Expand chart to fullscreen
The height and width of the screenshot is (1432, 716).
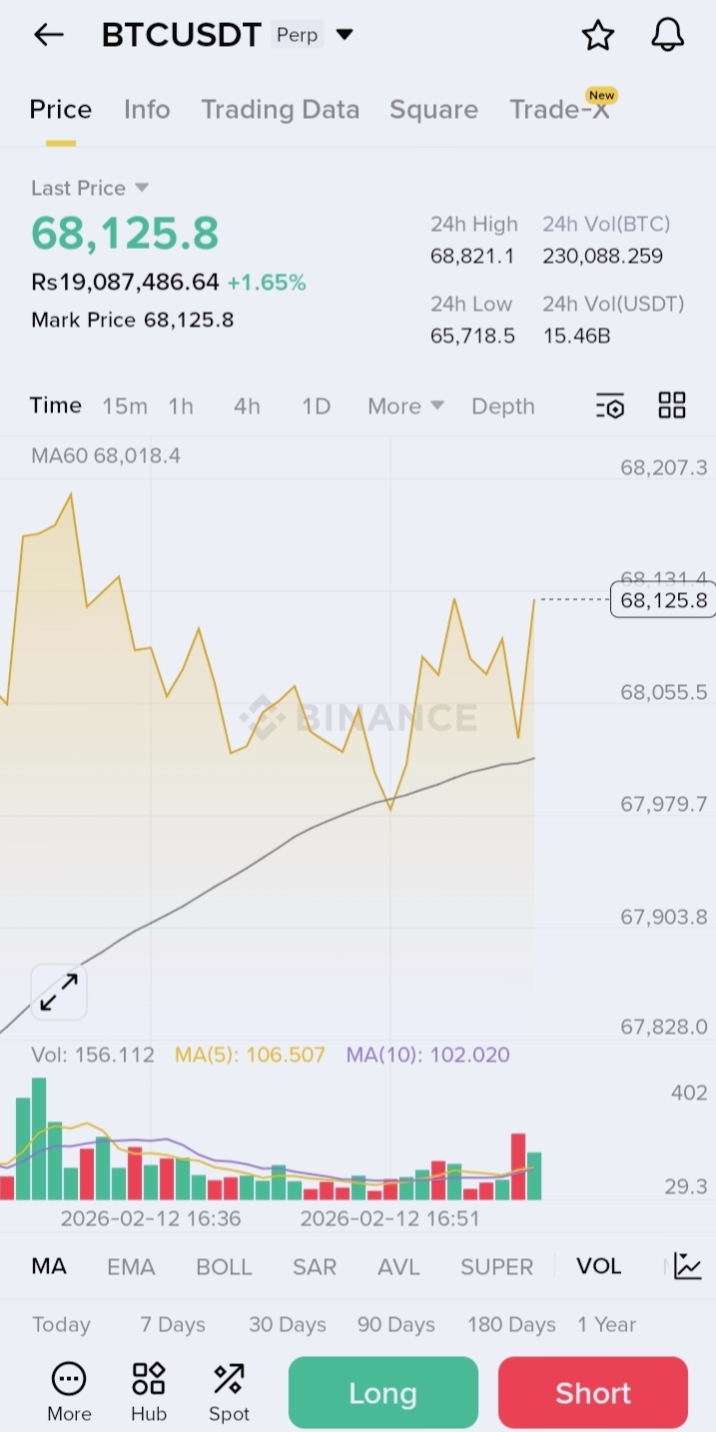click(59, 992)
